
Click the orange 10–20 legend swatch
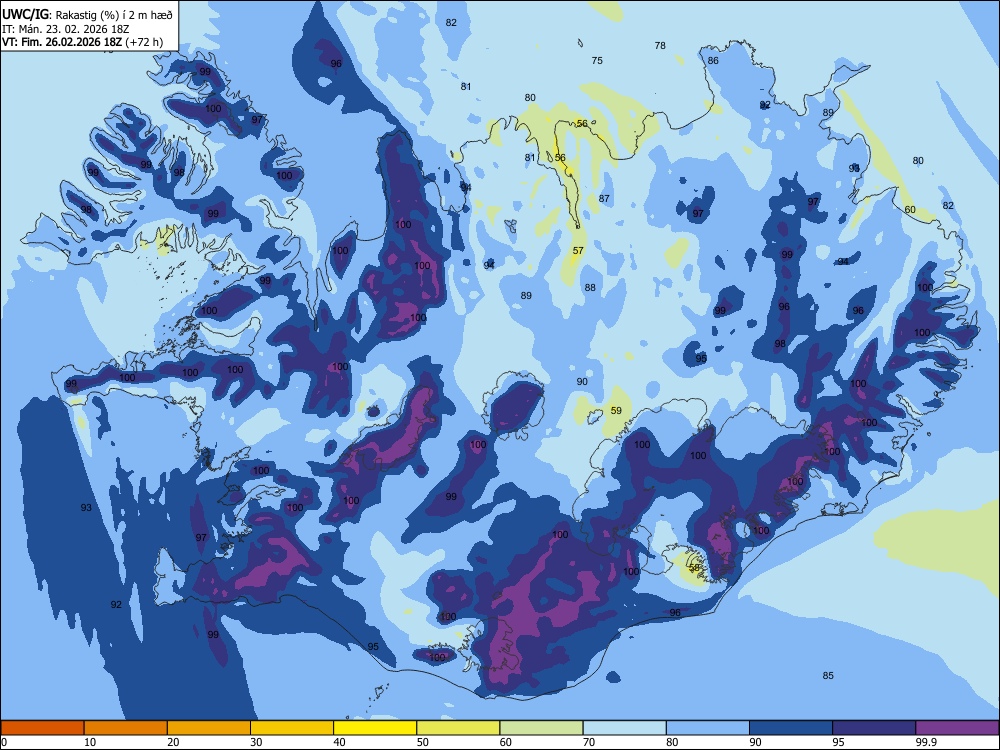tap(126, 728)
